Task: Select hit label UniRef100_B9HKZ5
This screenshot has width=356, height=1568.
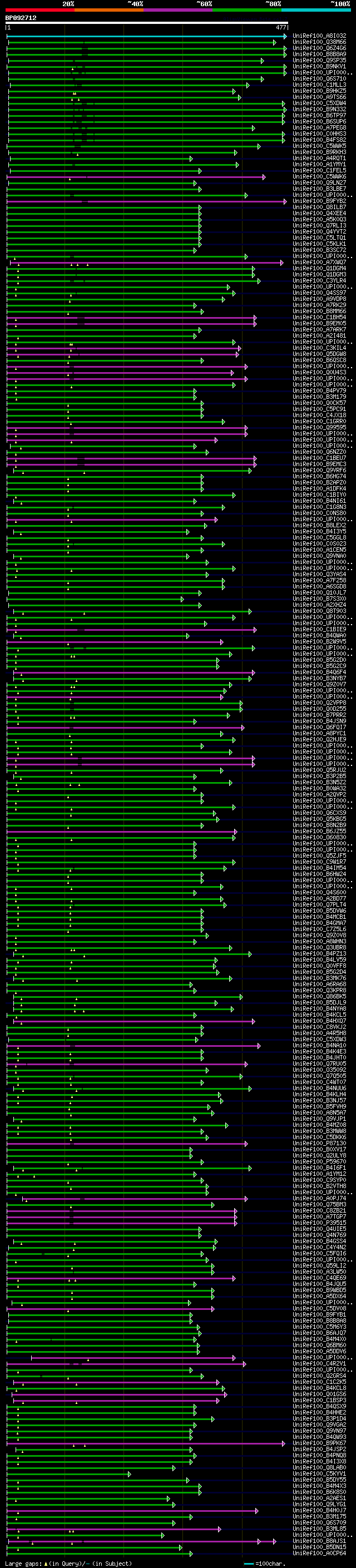Action: pos(319,91)
